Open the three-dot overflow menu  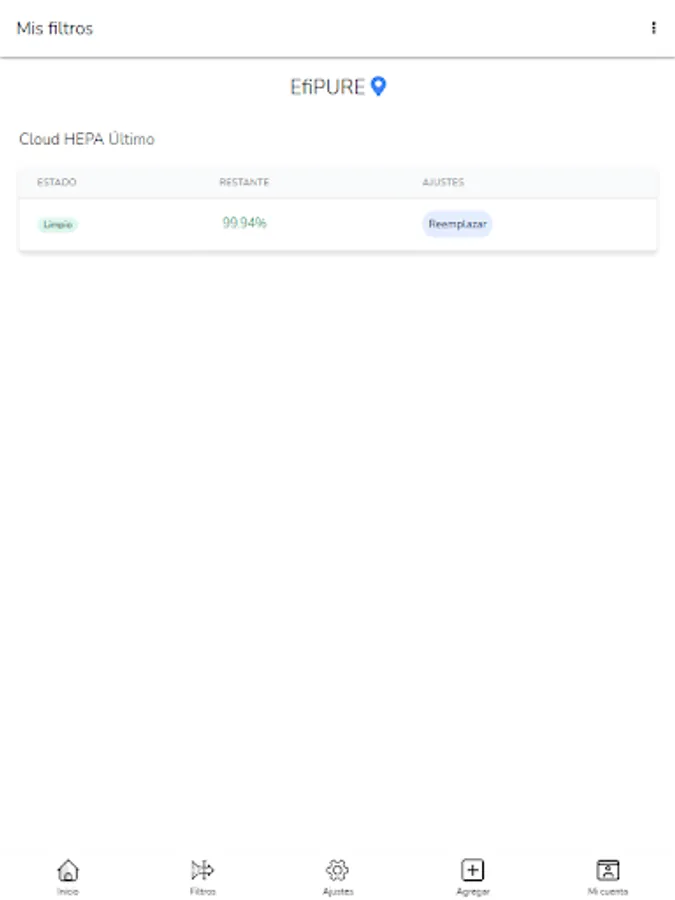(653, 28)
